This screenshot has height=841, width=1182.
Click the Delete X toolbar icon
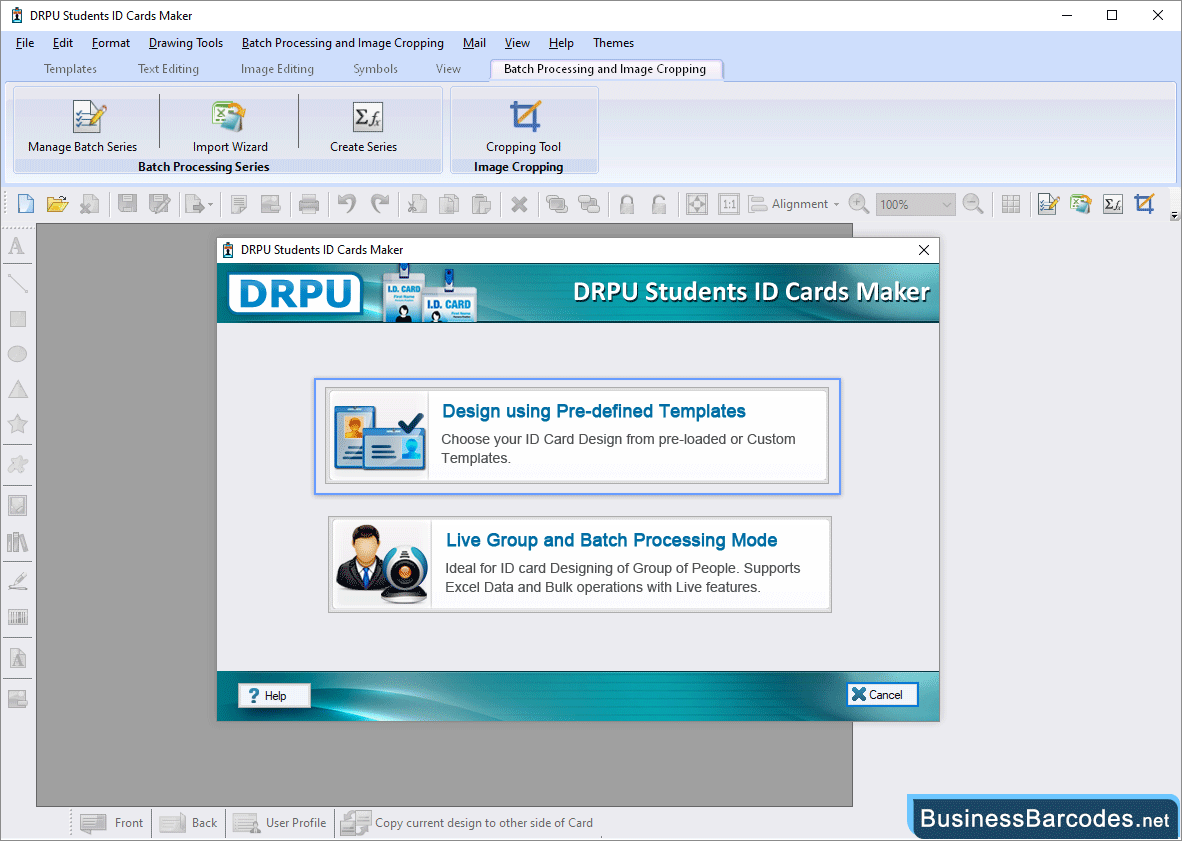(519, 203)
